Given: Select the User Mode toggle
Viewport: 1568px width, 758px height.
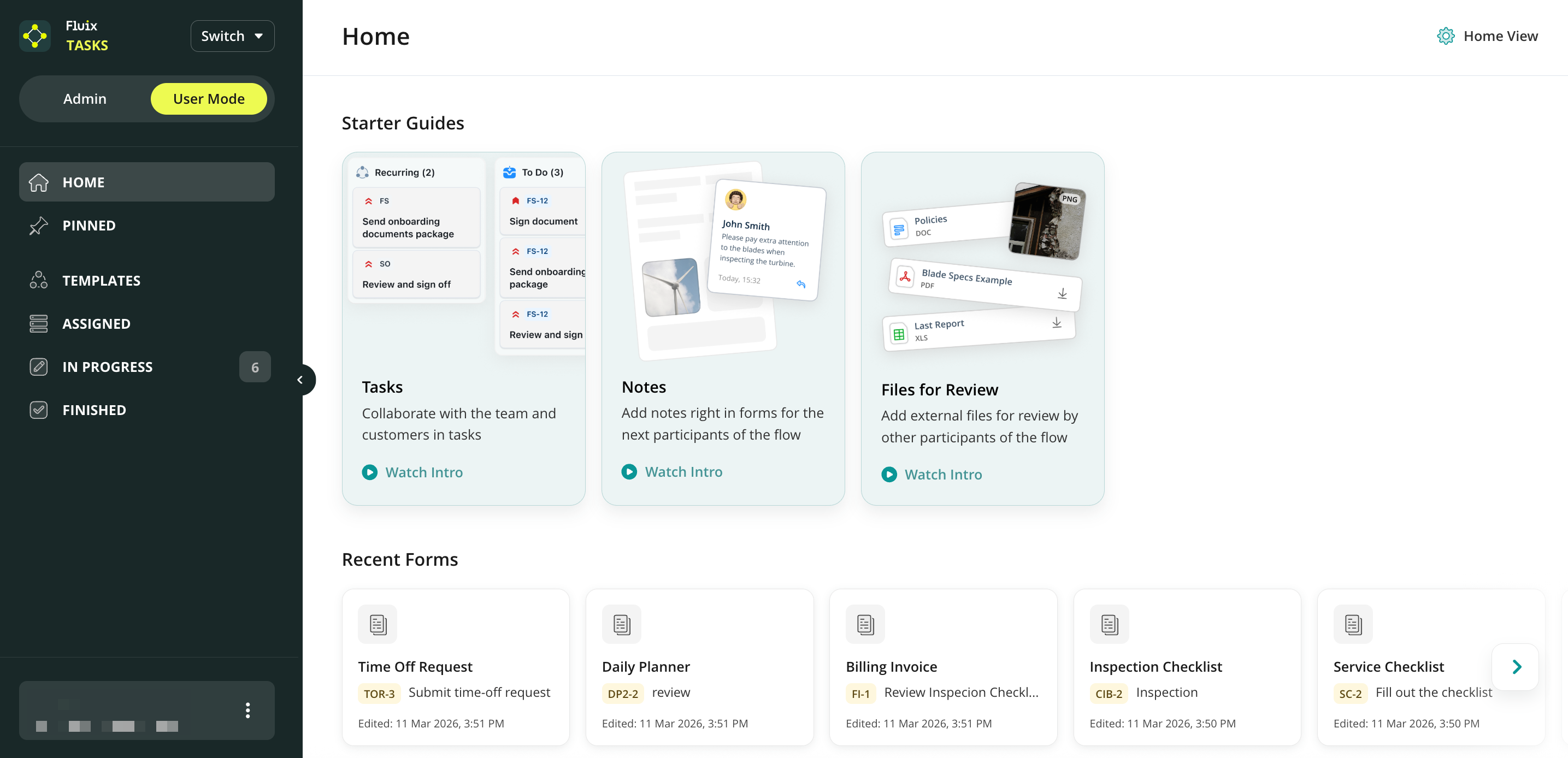Looking at the screenshot, I should (x=208, y=98).
